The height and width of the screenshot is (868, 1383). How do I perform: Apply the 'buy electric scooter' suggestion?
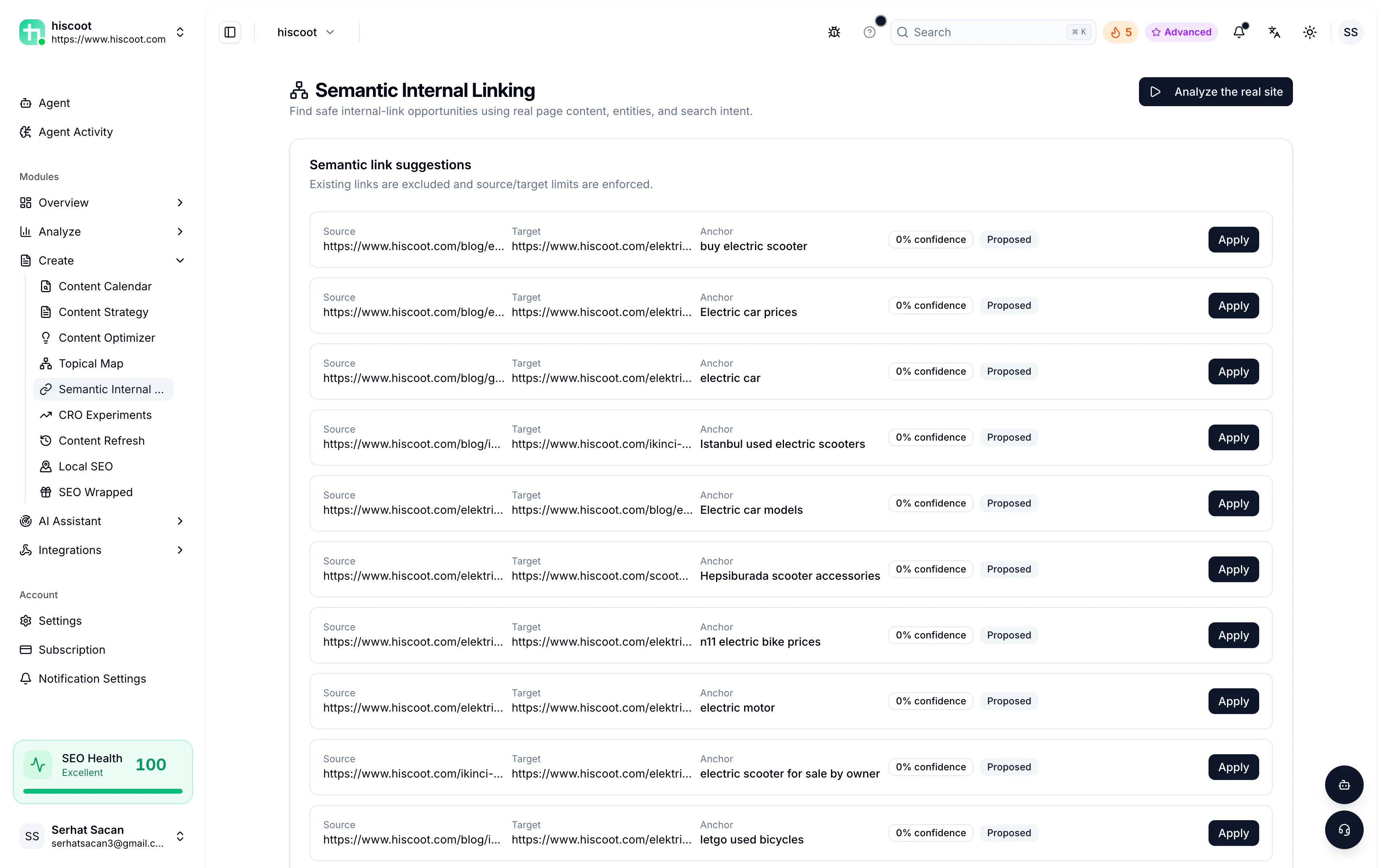point(1233,239)
